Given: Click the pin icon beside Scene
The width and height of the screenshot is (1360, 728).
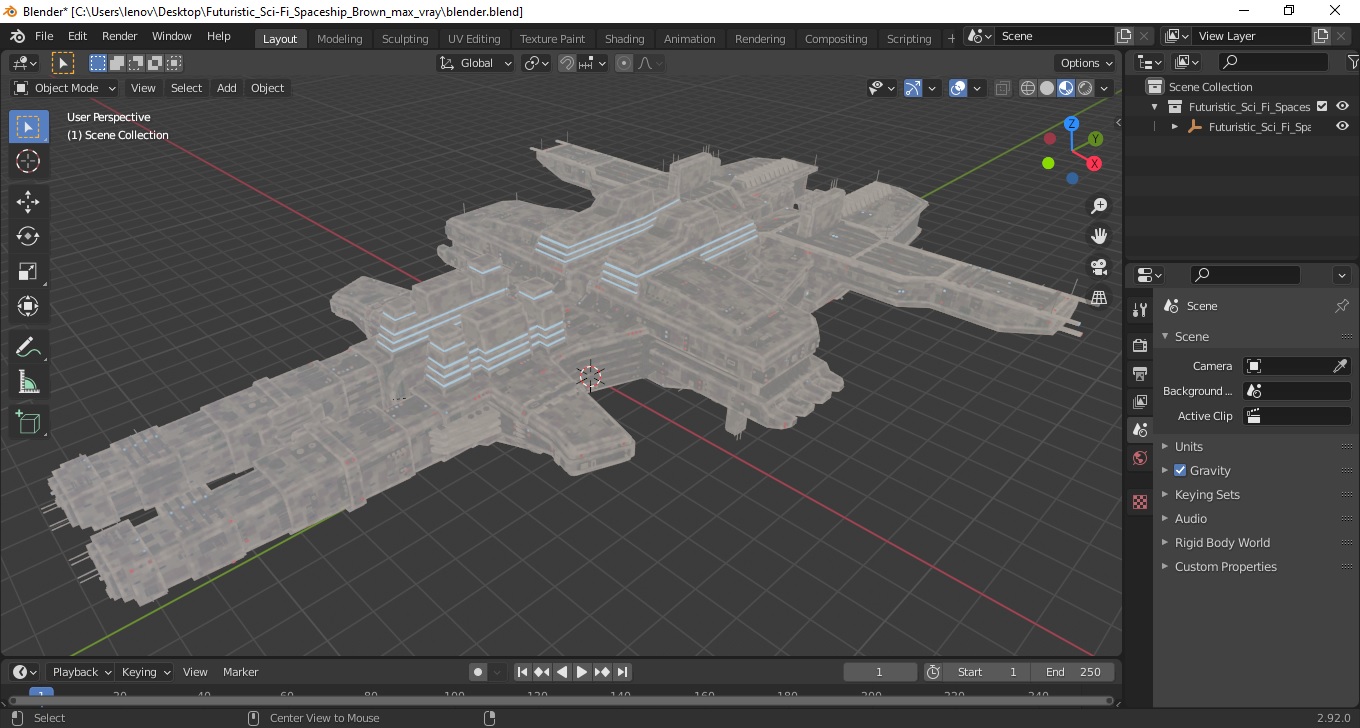Looking at the screenshot, I should 1342,306.
